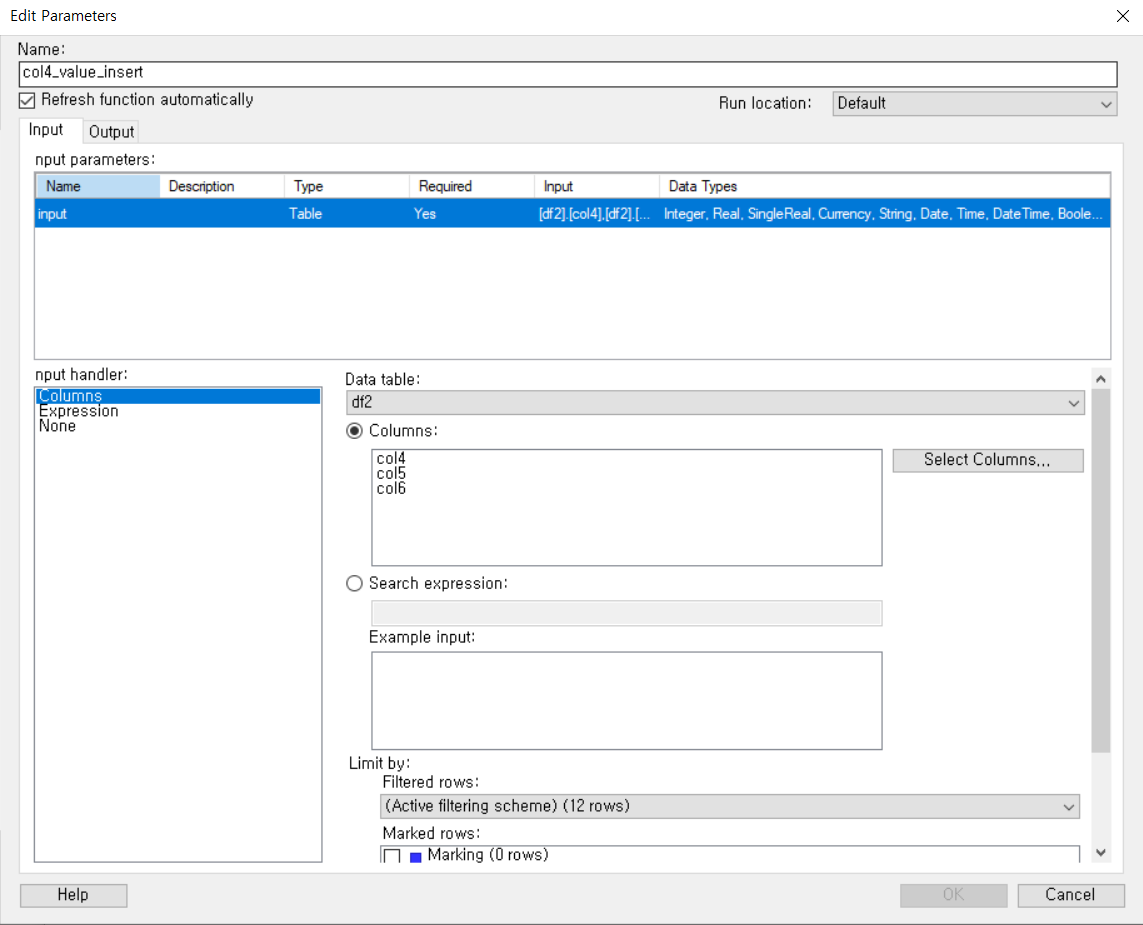This screenshot has width=1143, height=925.
Task: Close the Edit Parameters dialog
Action: (x=1123, y=16)
